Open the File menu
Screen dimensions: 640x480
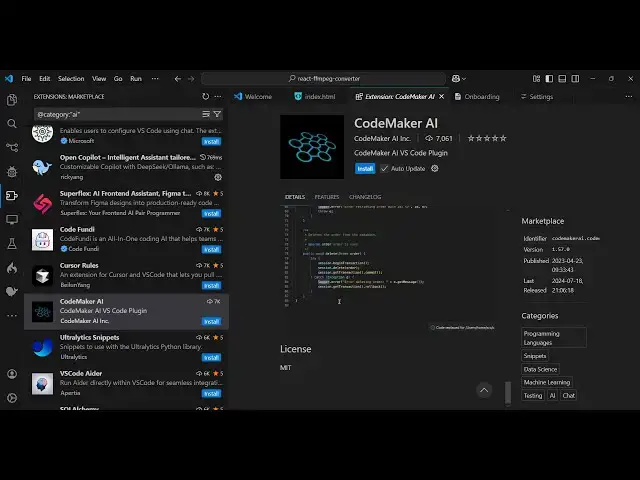point(26,78)
